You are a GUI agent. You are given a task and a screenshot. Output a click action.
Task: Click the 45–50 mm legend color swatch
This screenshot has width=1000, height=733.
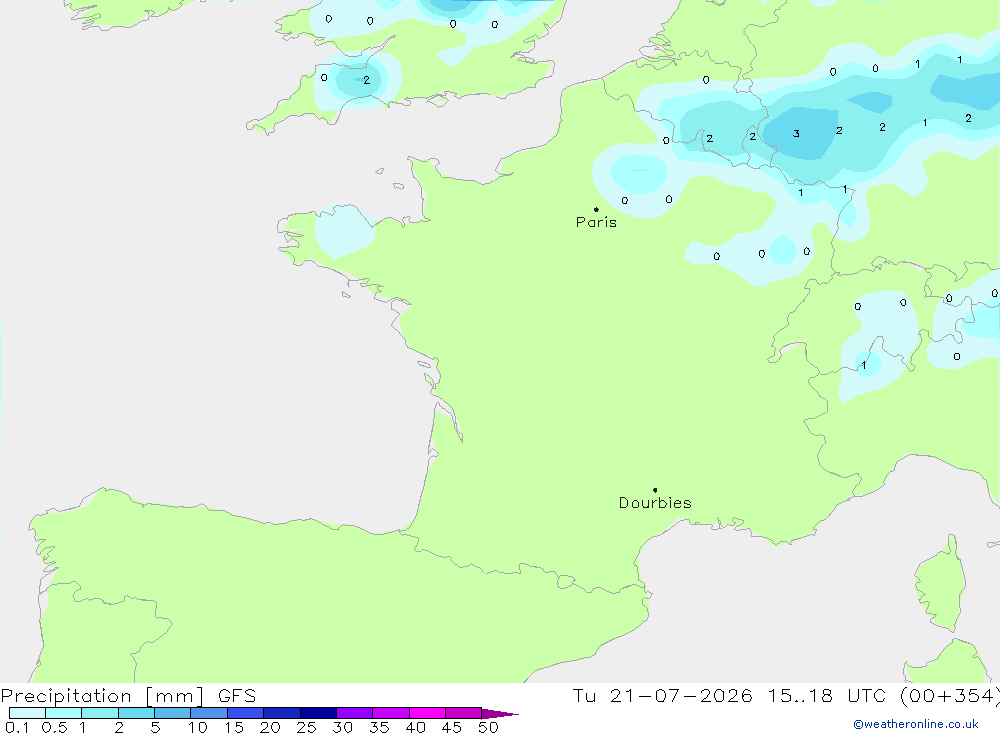pos(464,713)
